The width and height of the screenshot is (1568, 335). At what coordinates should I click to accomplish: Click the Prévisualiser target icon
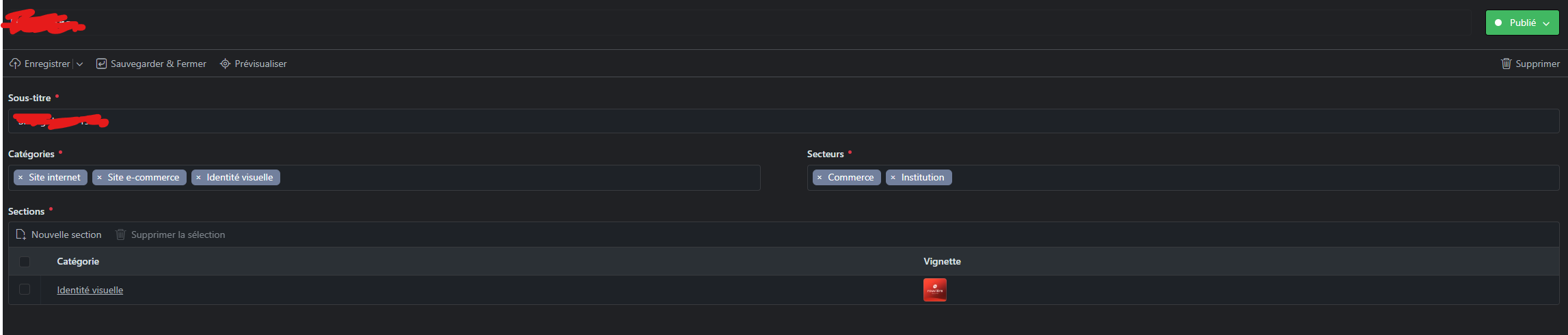pyautogui.click(x=225, y=64)
